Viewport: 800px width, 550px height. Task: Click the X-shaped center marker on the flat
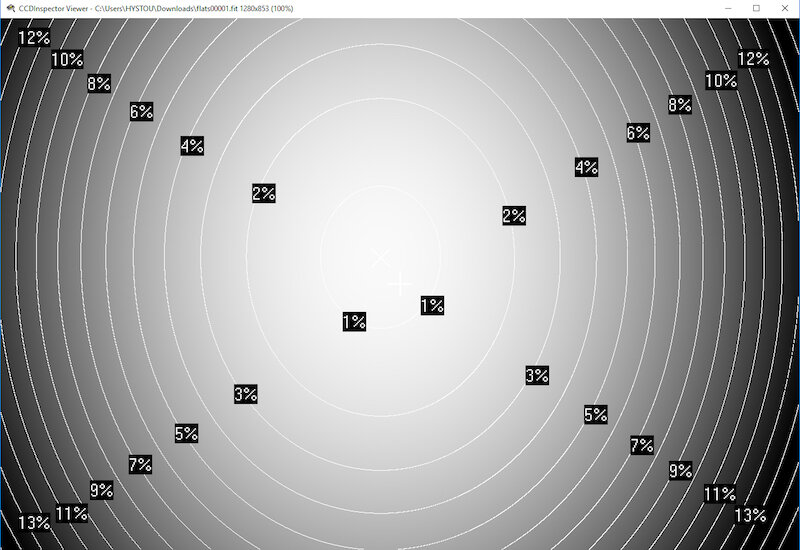(x=380, y=259)
